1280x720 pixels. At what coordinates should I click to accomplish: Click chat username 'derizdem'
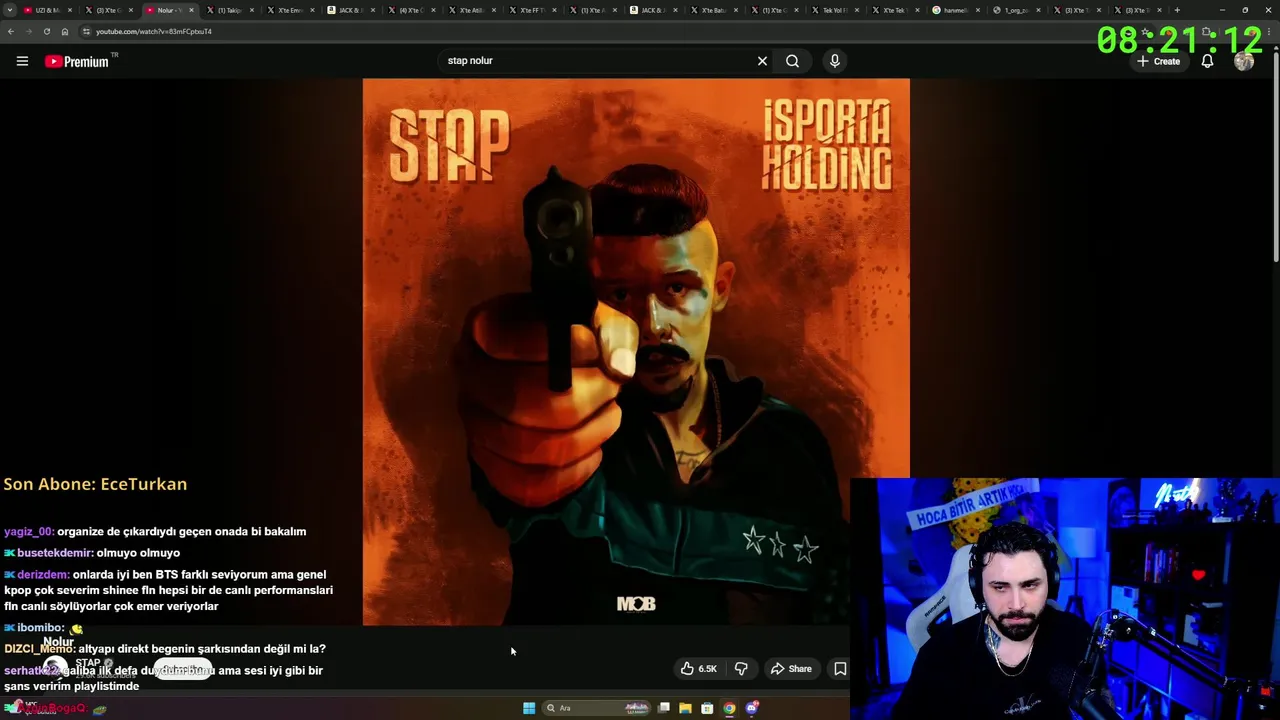pyautogui.click(x=43, y=575)
